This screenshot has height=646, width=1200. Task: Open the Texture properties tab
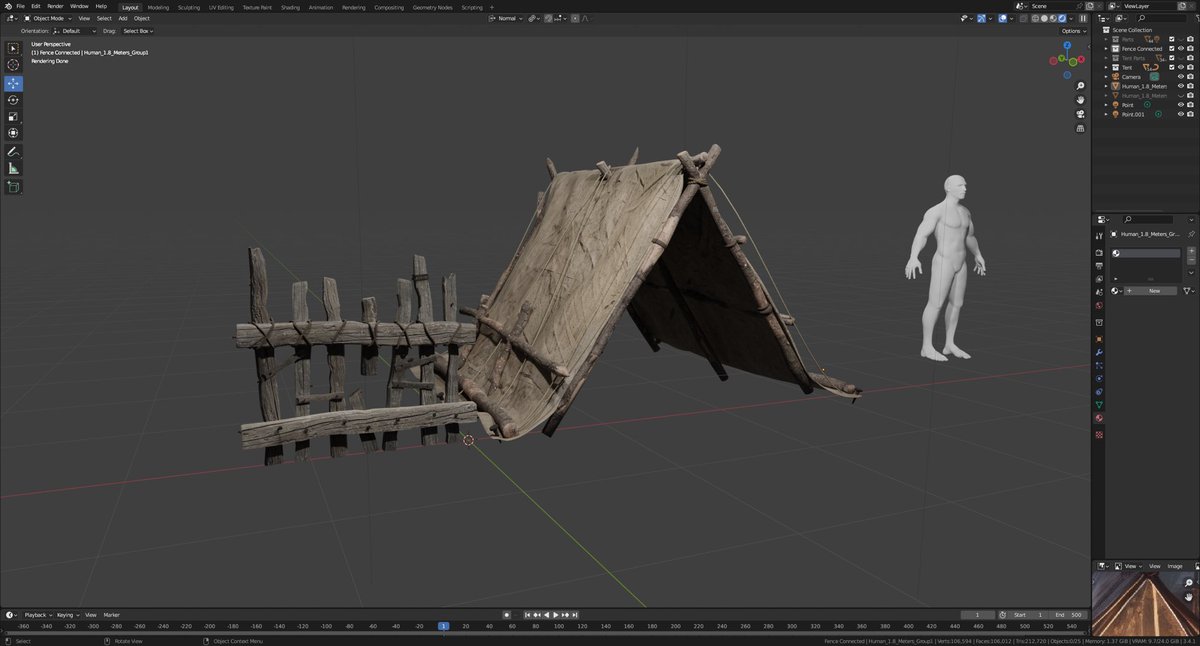click(1099, 435)
